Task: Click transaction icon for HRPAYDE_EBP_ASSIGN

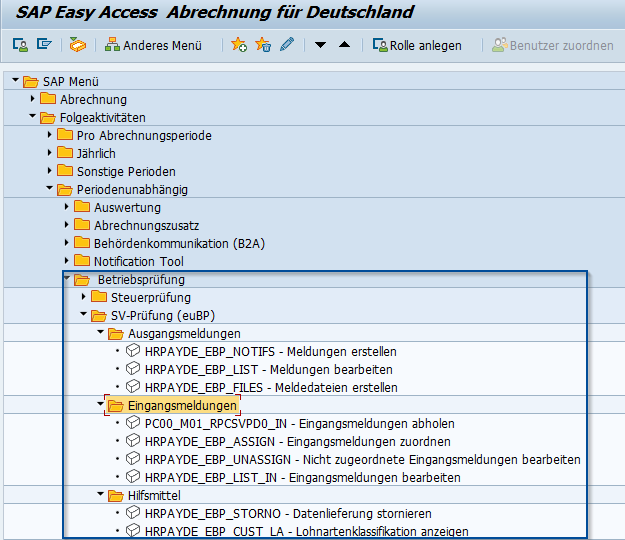Action: coord(133,441)
